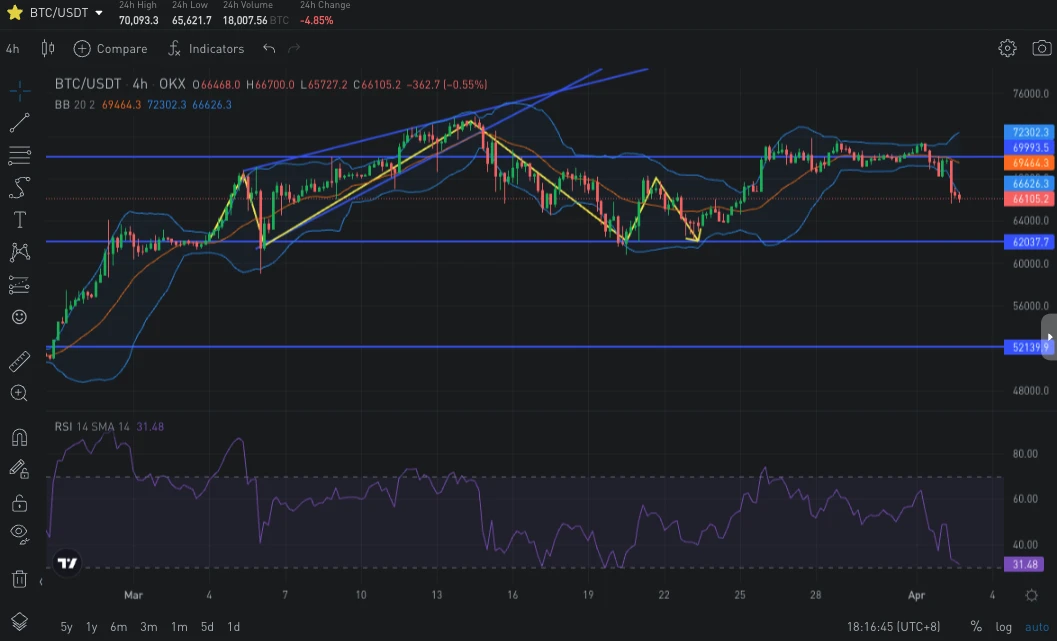Click the magnet mode icon

tap(19, 437)
